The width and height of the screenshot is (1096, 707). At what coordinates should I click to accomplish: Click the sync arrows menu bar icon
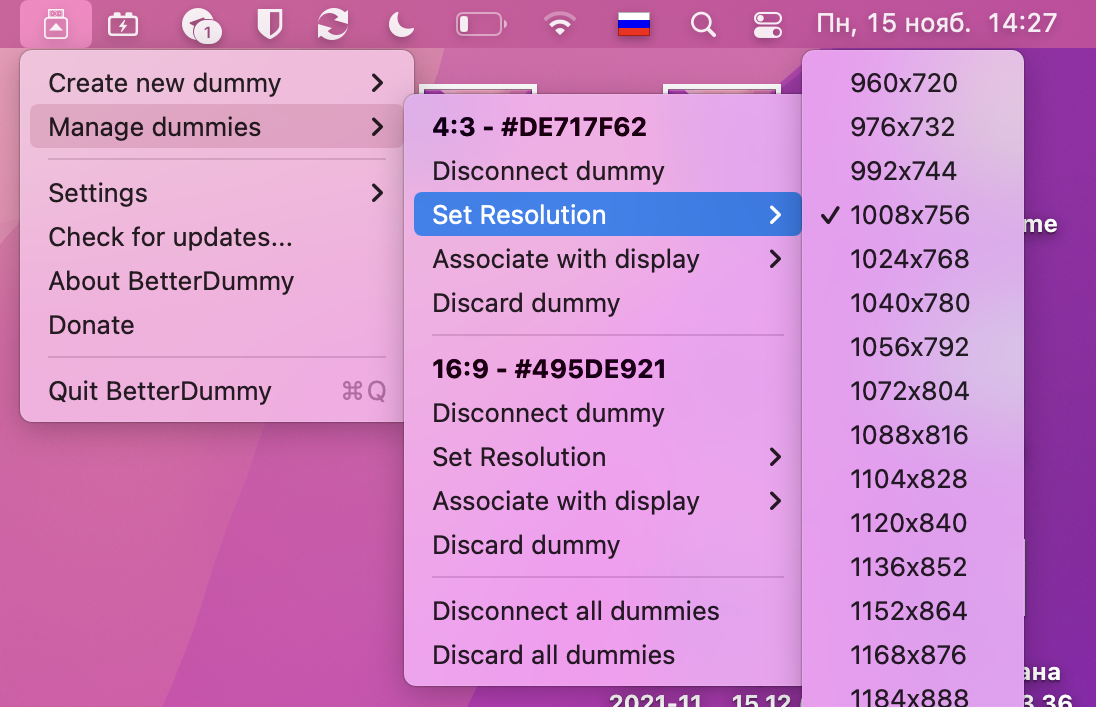[x=334, y=24]
